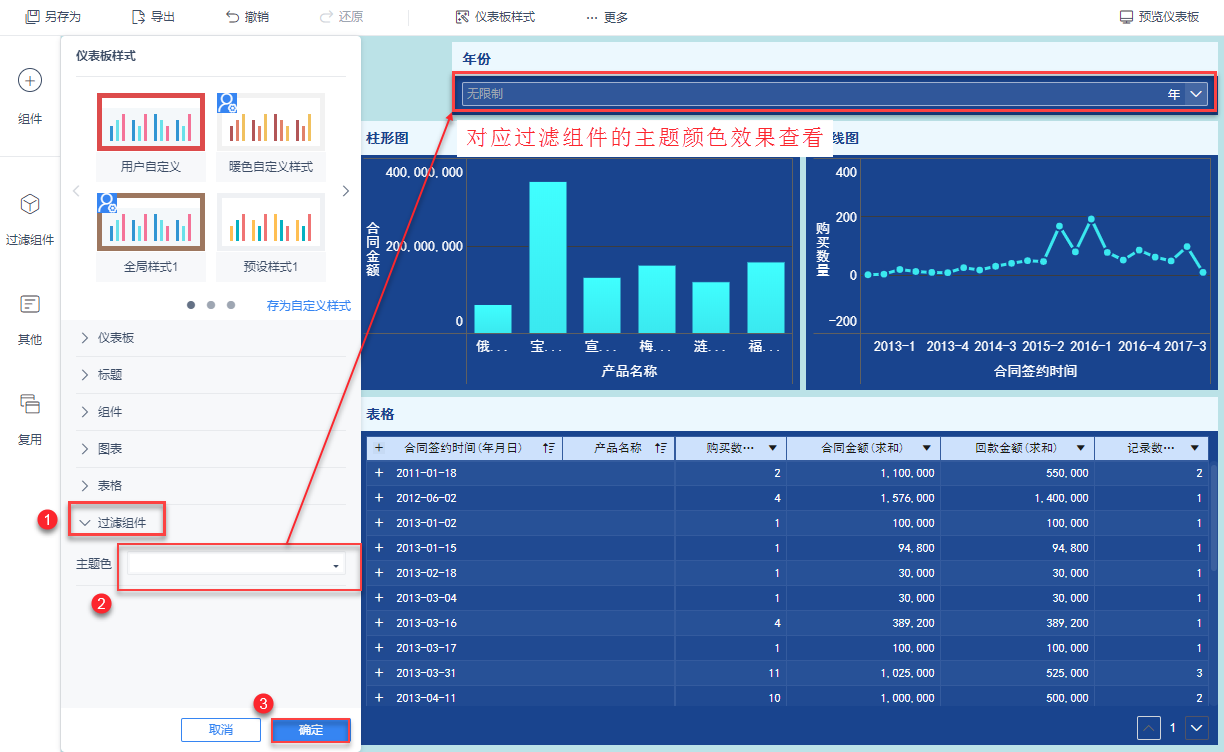Open the 组件 add-component sidebar icon

click(30, 81)
